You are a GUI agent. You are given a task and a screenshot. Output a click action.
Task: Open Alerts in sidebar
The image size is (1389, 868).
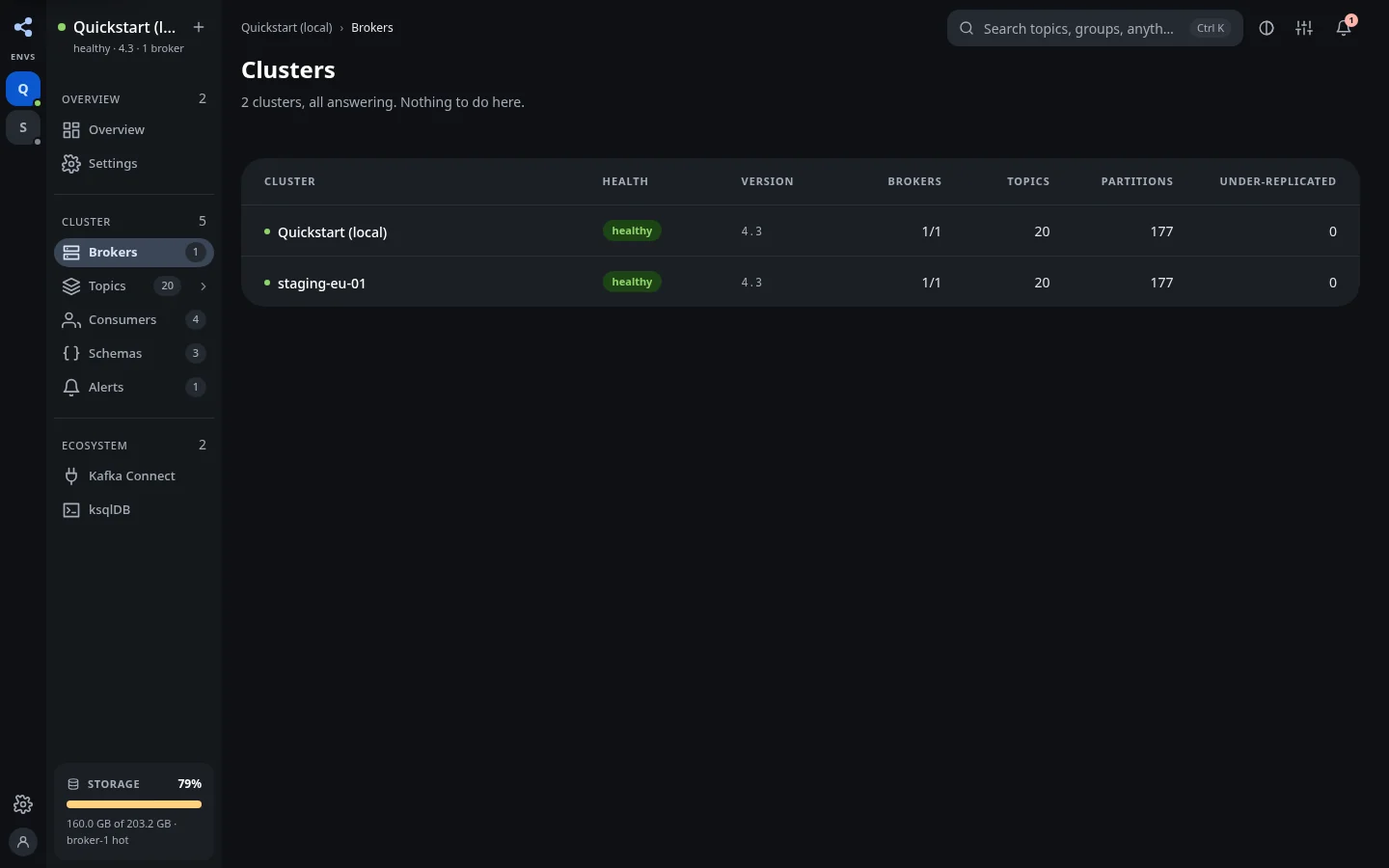[134, 387]
